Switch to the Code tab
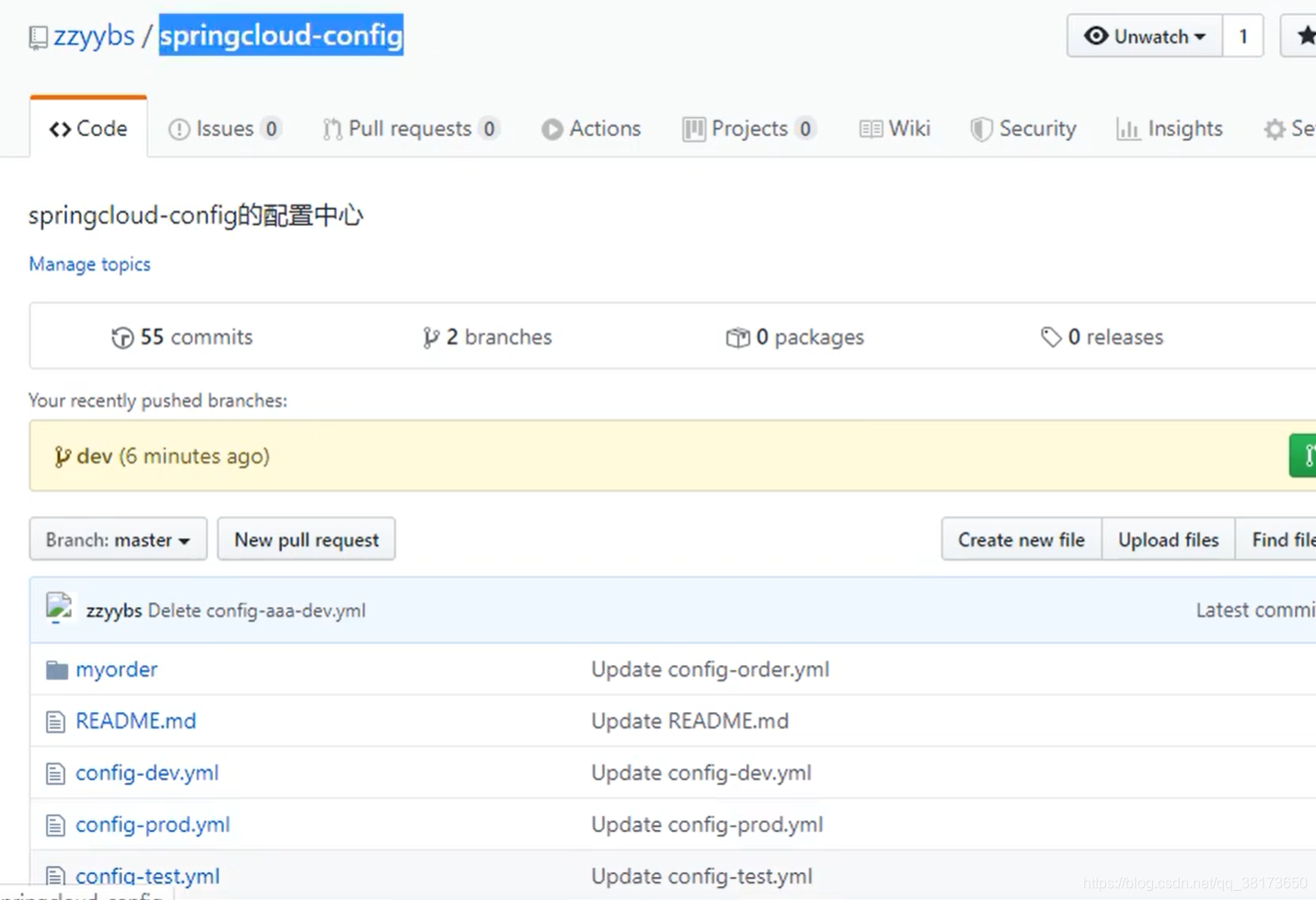The height and width of the screenshot is (900, 1316). click(88, 128)
